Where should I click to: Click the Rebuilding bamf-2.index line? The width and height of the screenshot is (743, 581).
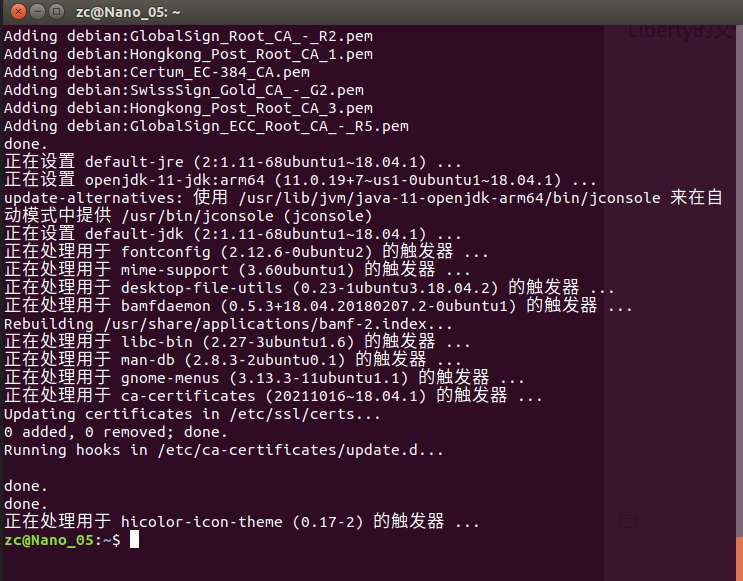(228, 324)
